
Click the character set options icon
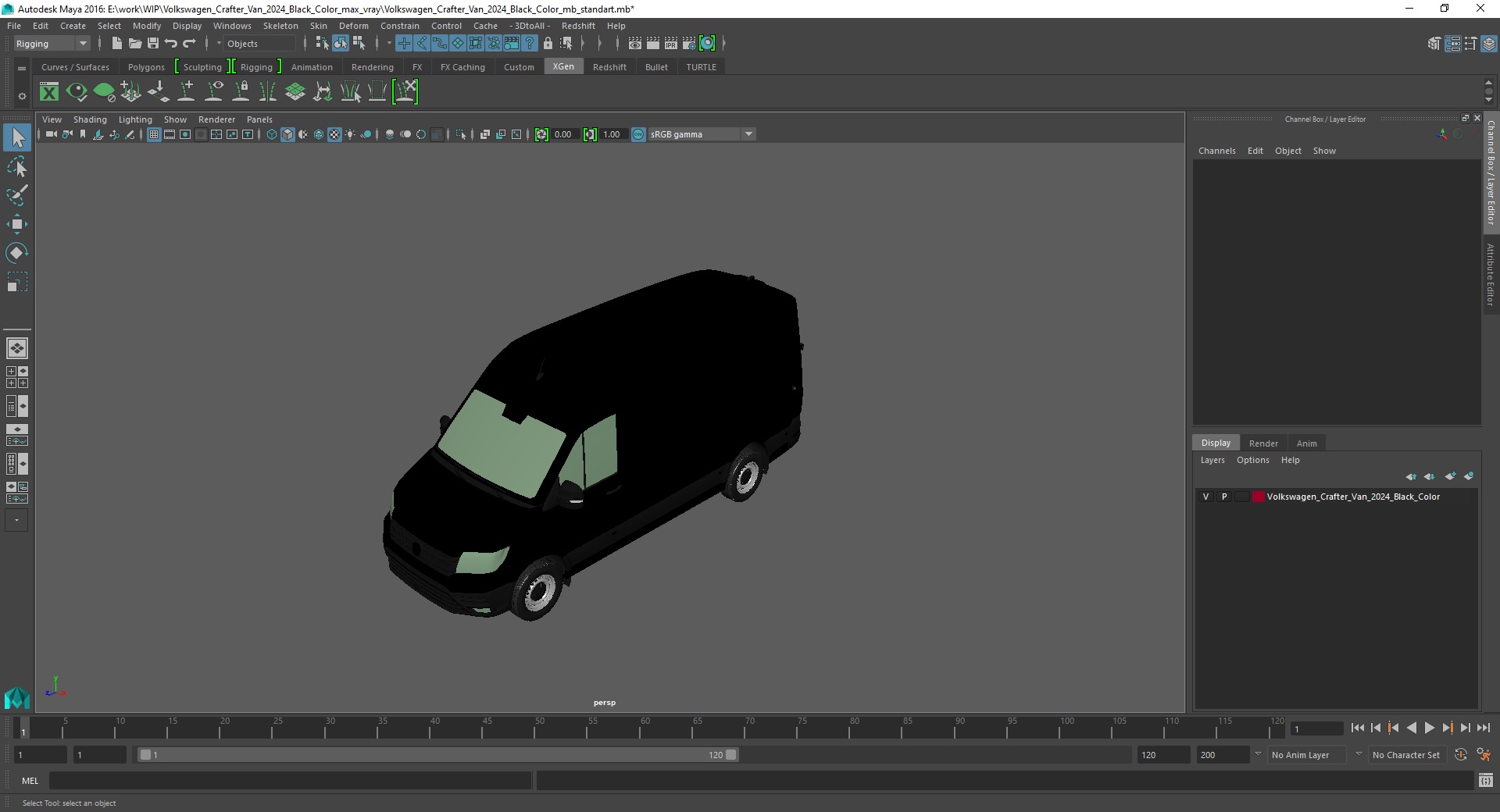[x=1484, y=755]
